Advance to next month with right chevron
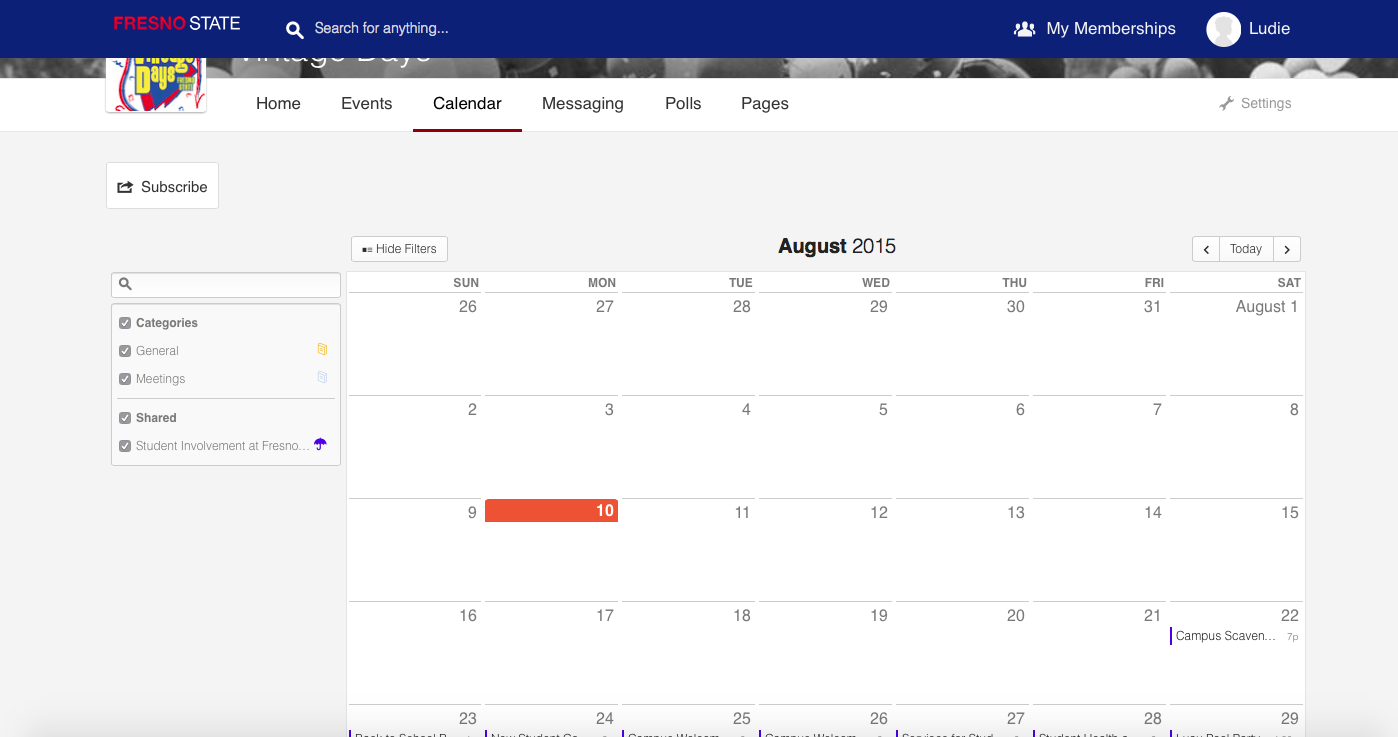The width and height of the screenshot is (1398, 737). pos(1287,249)
